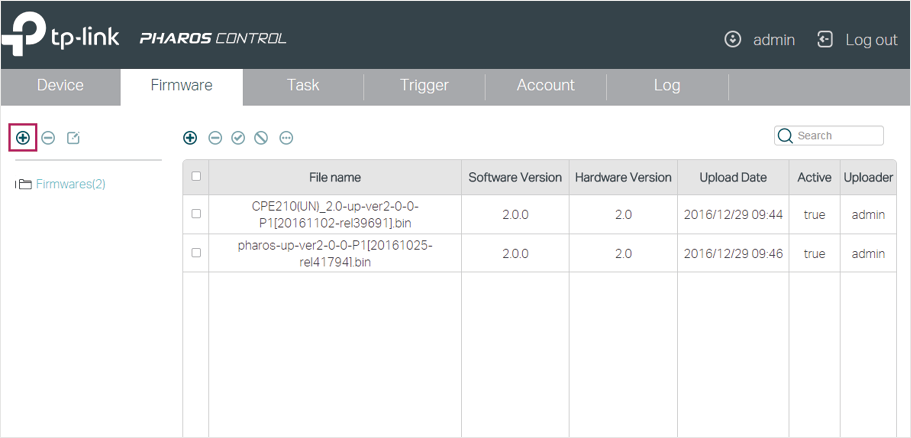Screen dimensions: 911x438
Task: Check the CPE210(UN) firmware row checkbox
Action: coord(196,214)
